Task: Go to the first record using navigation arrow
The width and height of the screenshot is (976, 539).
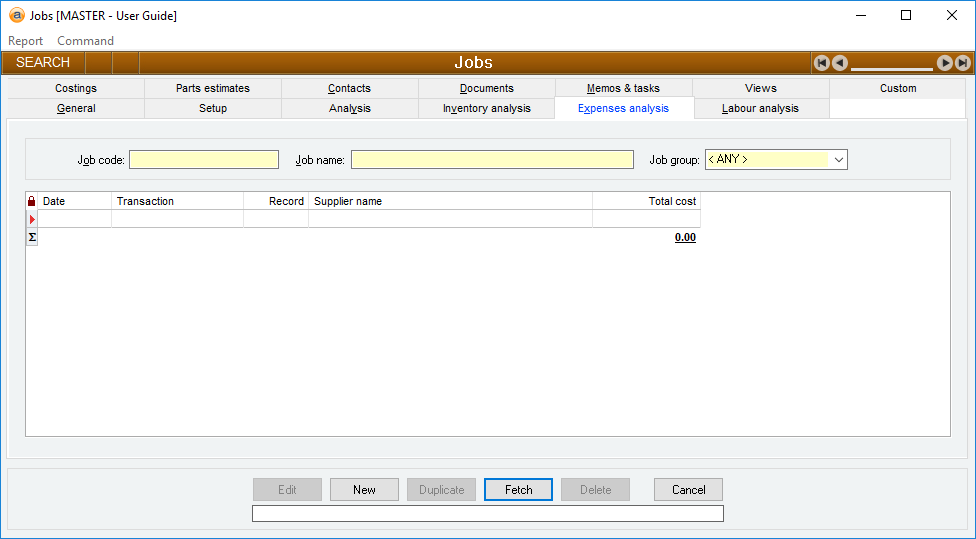Action: pos(822,63)
